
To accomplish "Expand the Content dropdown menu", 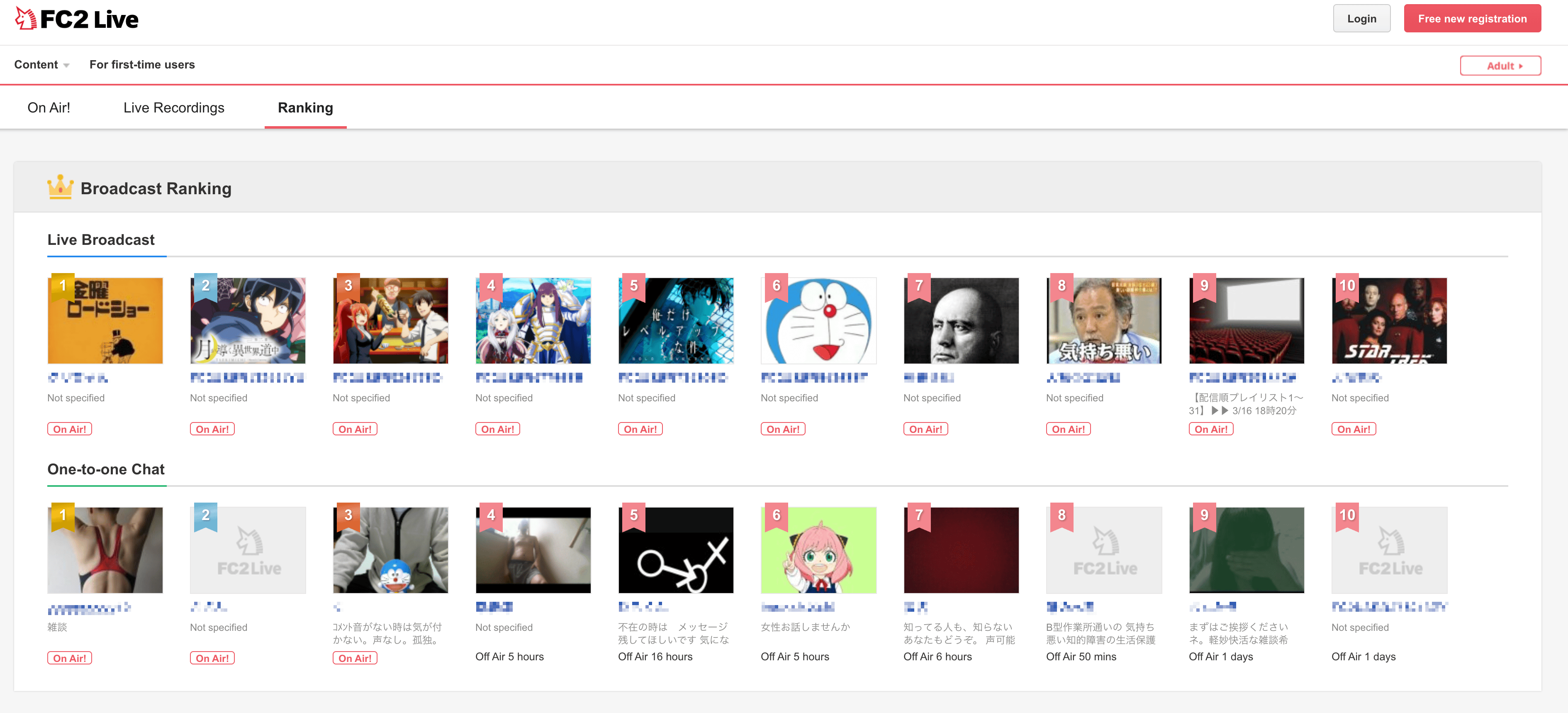I will [x=41, y=65].
